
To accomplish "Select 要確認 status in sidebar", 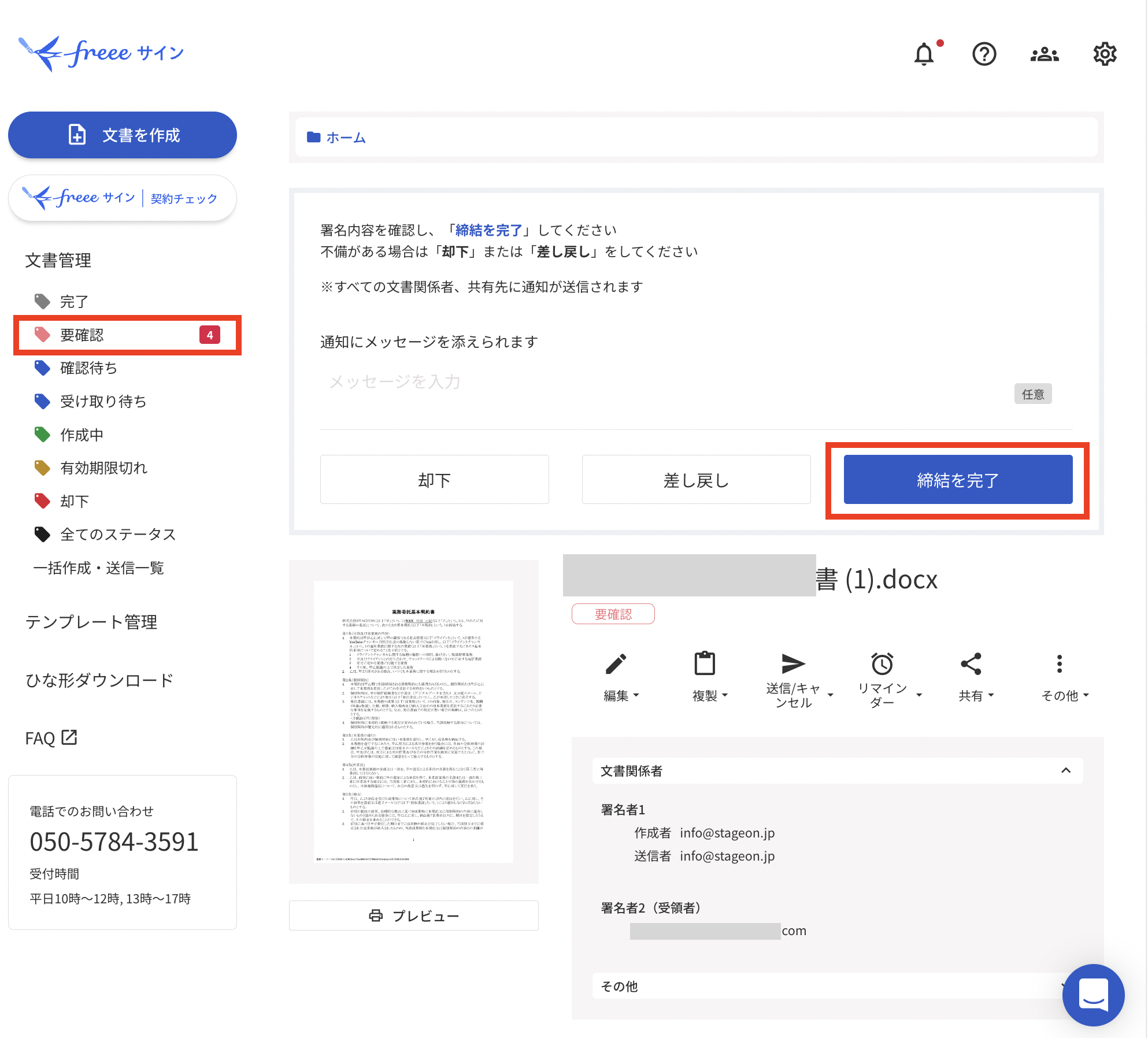I will pos(82,335).
